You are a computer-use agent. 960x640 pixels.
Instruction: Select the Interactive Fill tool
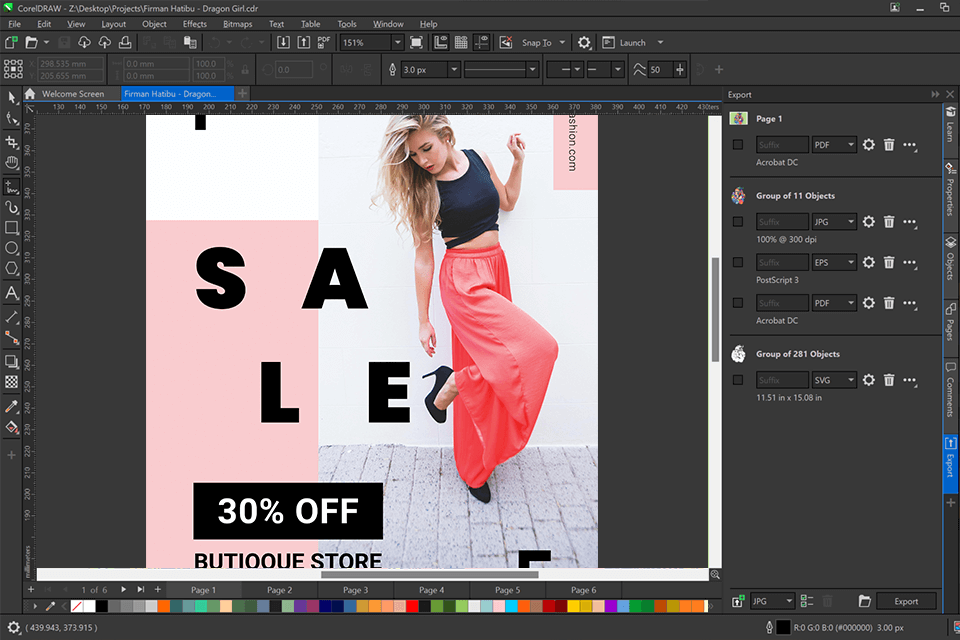coord(12,427)
